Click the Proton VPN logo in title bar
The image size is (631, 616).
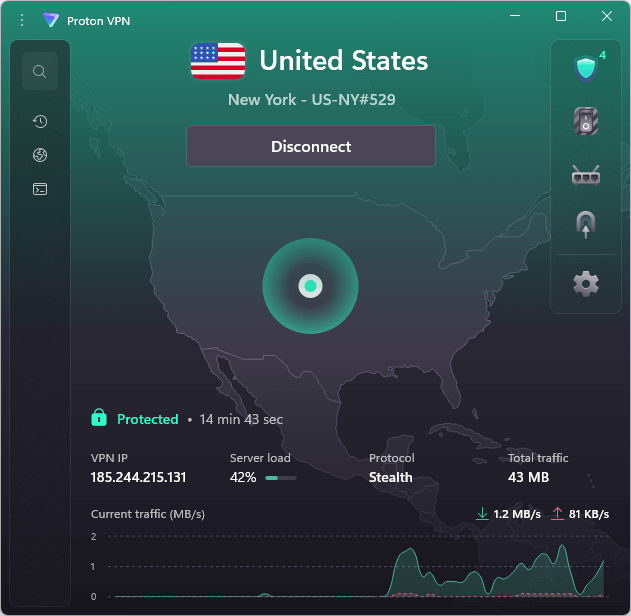tap(51, 19)
